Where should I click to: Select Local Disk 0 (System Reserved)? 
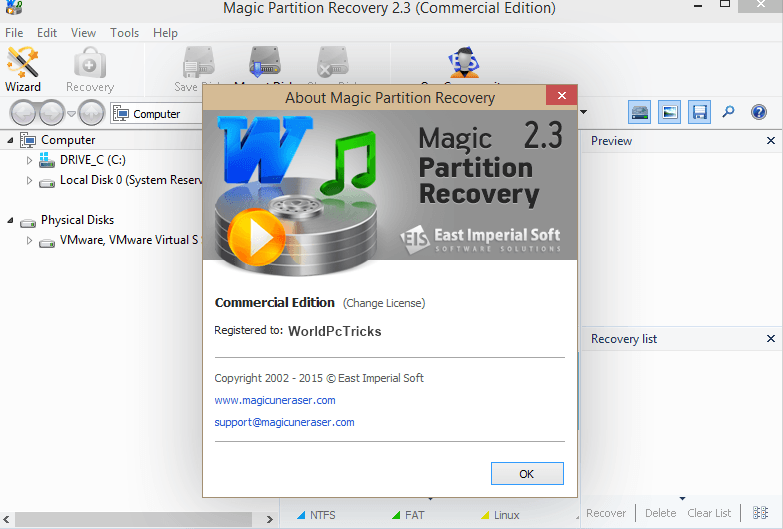(131, 180)
